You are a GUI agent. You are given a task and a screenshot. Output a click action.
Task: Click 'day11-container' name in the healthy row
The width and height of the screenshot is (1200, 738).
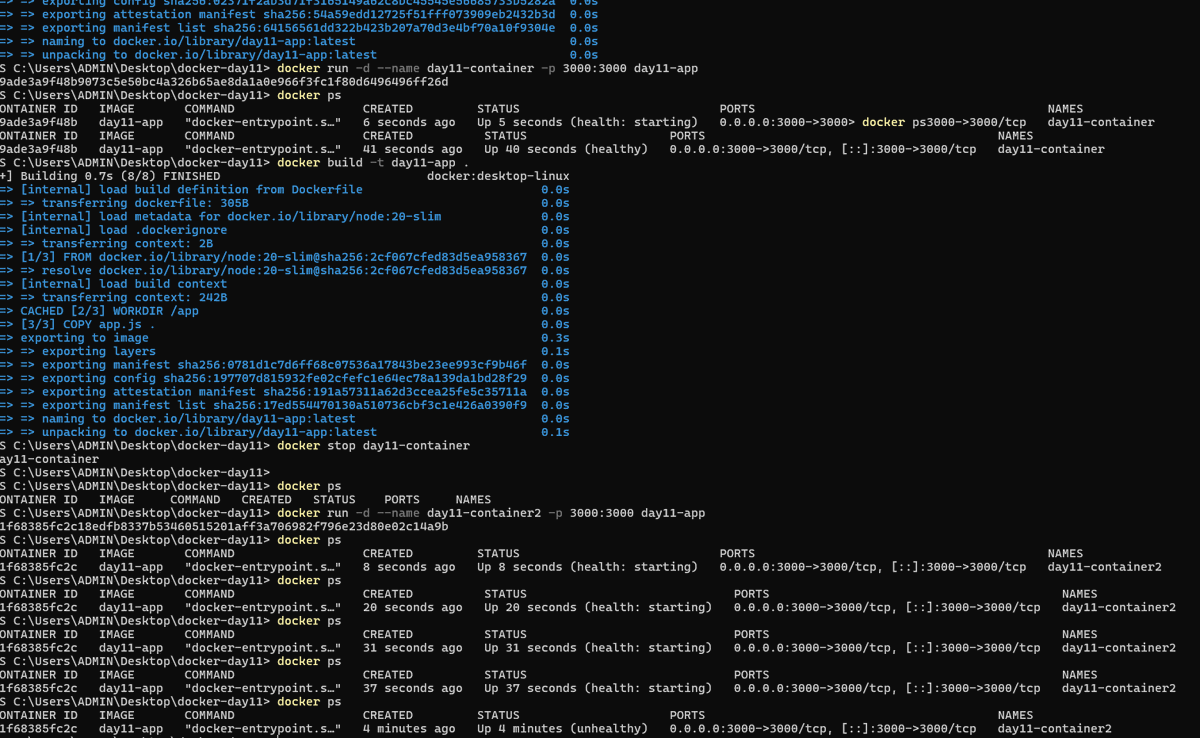click(x=1051, y=149)
